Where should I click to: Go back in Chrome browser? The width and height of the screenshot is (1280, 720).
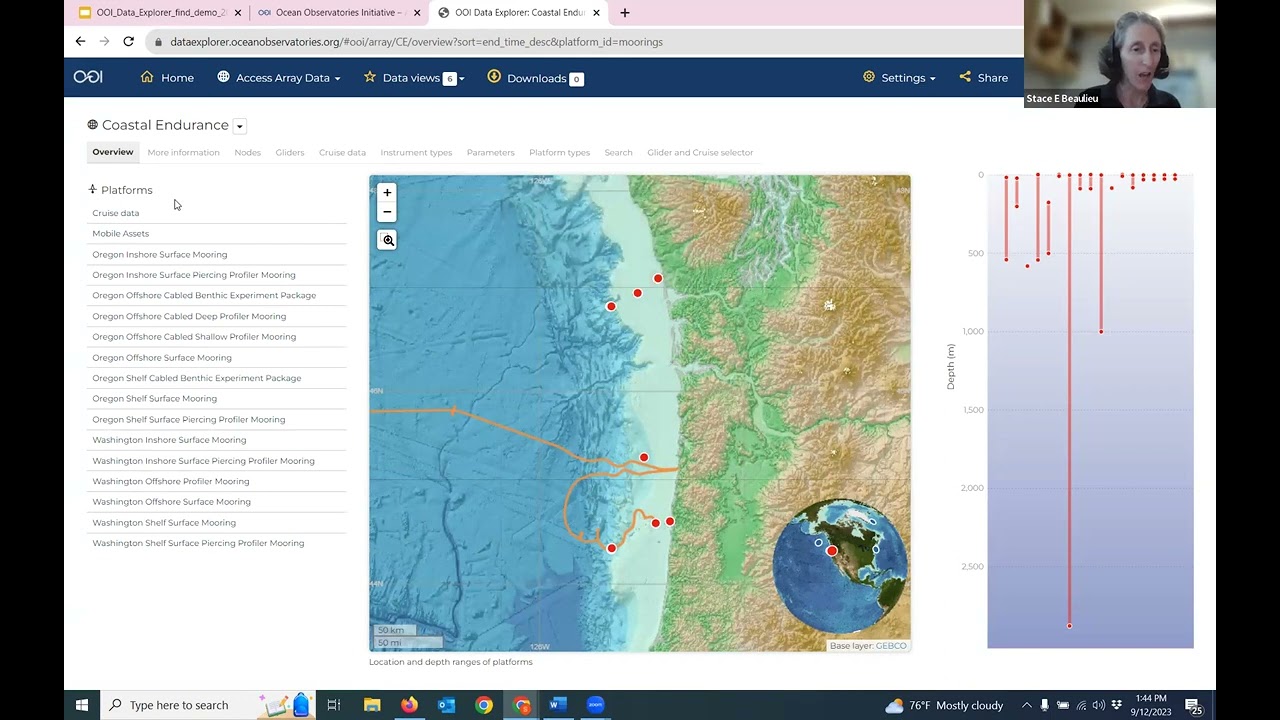[x=80, y=42]
